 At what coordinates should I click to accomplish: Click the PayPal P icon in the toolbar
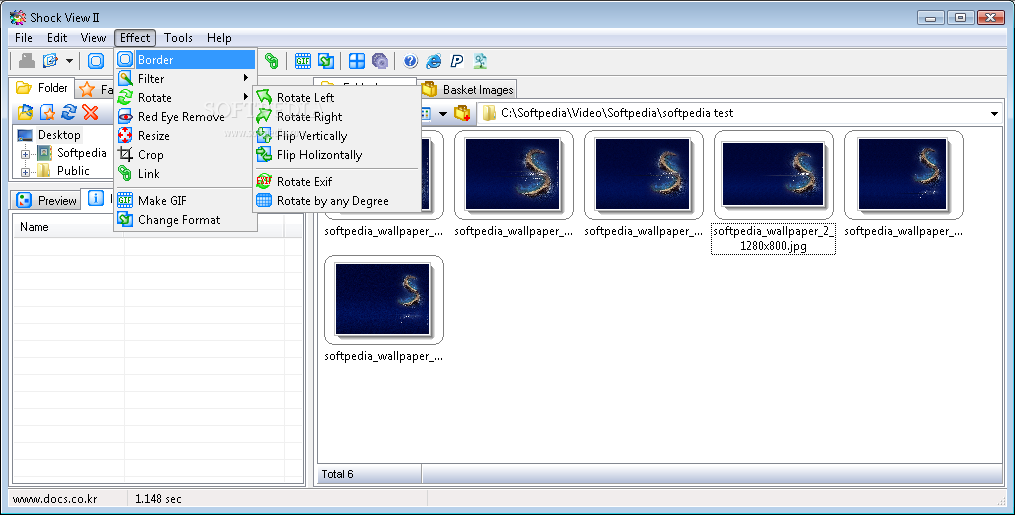point(456,61)
